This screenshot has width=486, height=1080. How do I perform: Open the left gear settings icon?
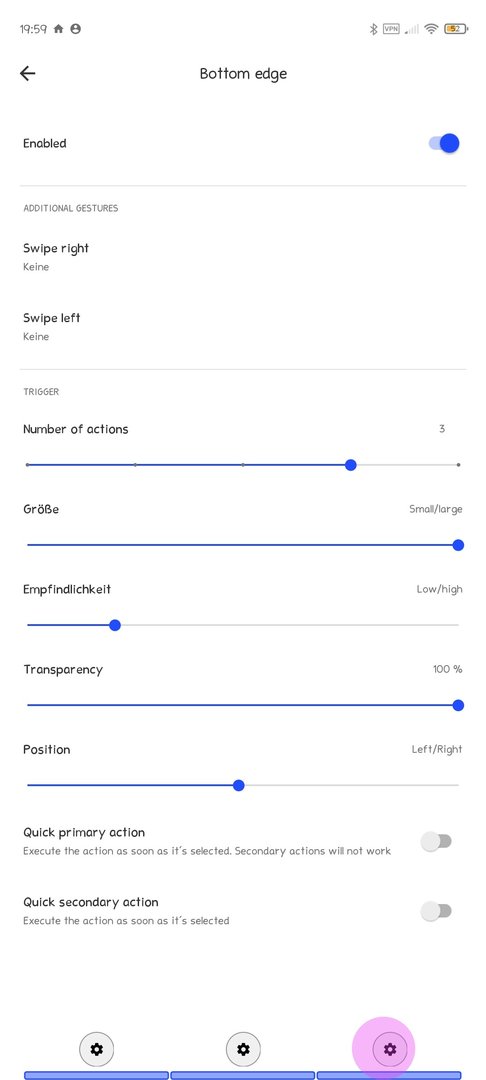click(96, 1050)
